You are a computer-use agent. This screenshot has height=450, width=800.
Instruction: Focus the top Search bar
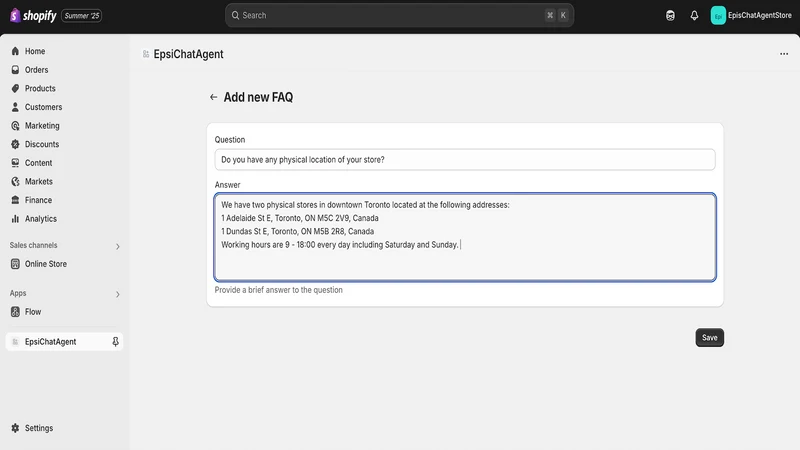[399, 15]
